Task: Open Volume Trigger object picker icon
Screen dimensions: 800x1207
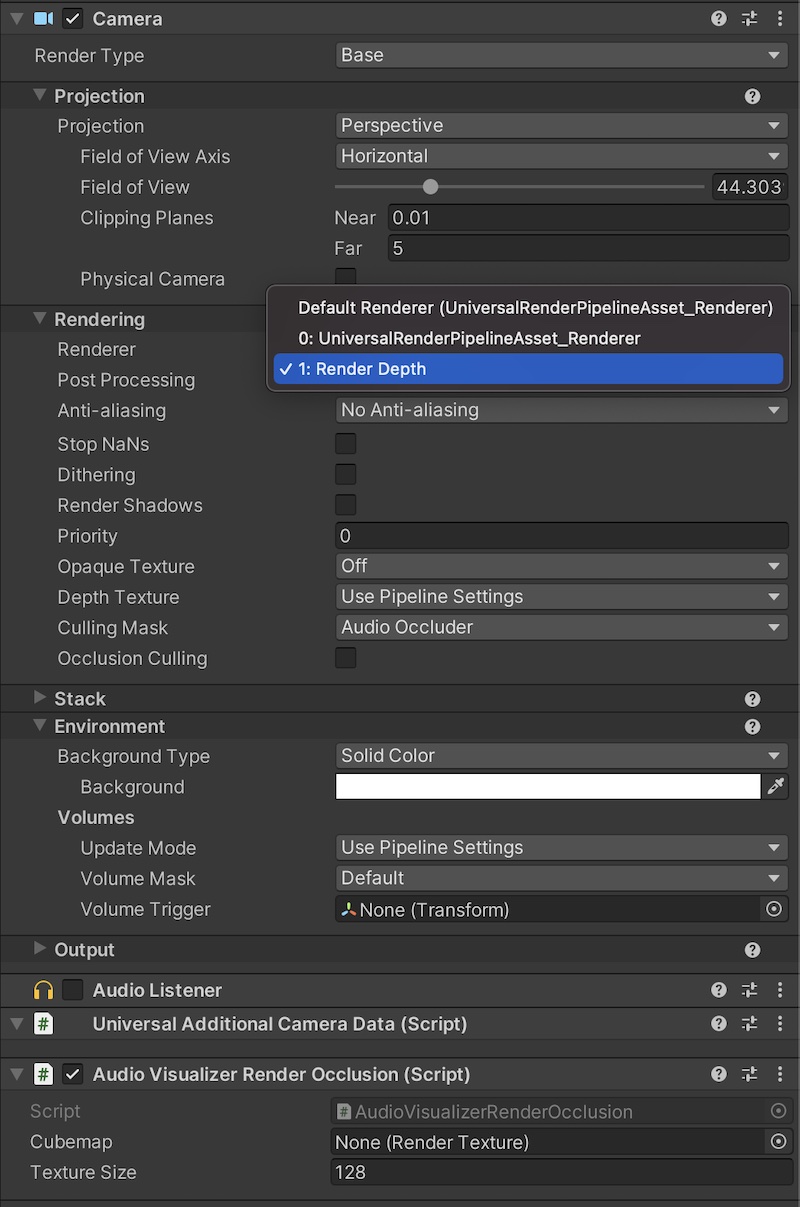Action: tap(773, 910)
